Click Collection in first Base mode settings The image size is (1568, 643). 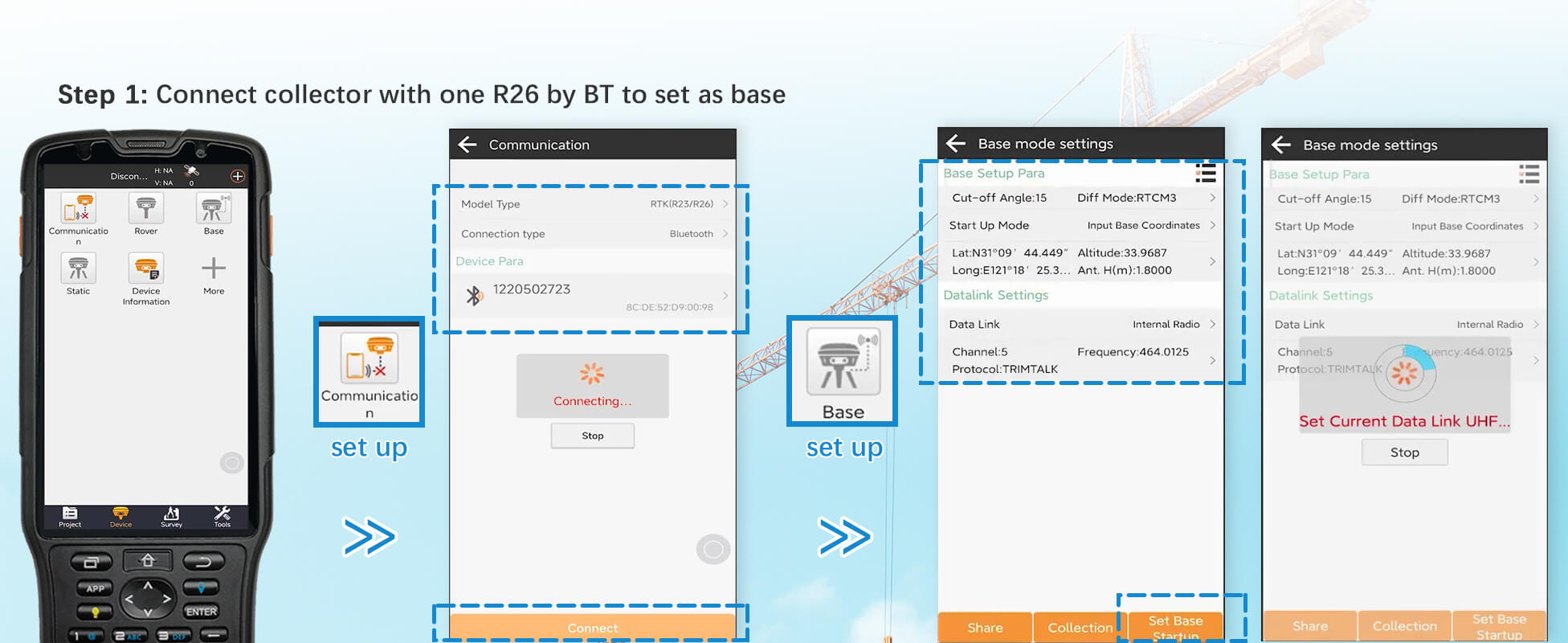(1080, 628)
